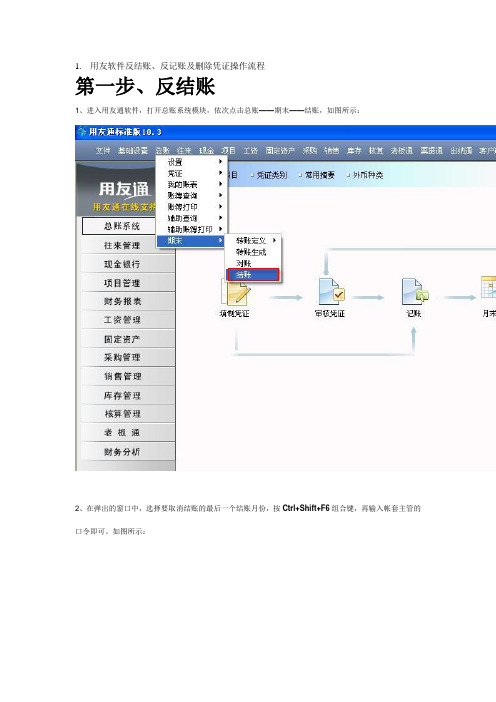Select 往来管理 in the sidebar
The height and width of the screenshot is (702, 496).
(128, 245)
